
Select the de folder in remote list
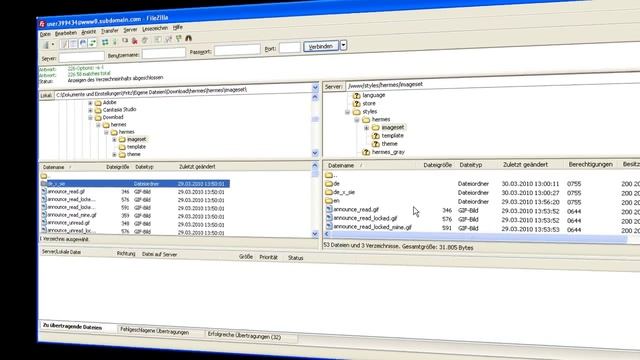coord(336,184)
